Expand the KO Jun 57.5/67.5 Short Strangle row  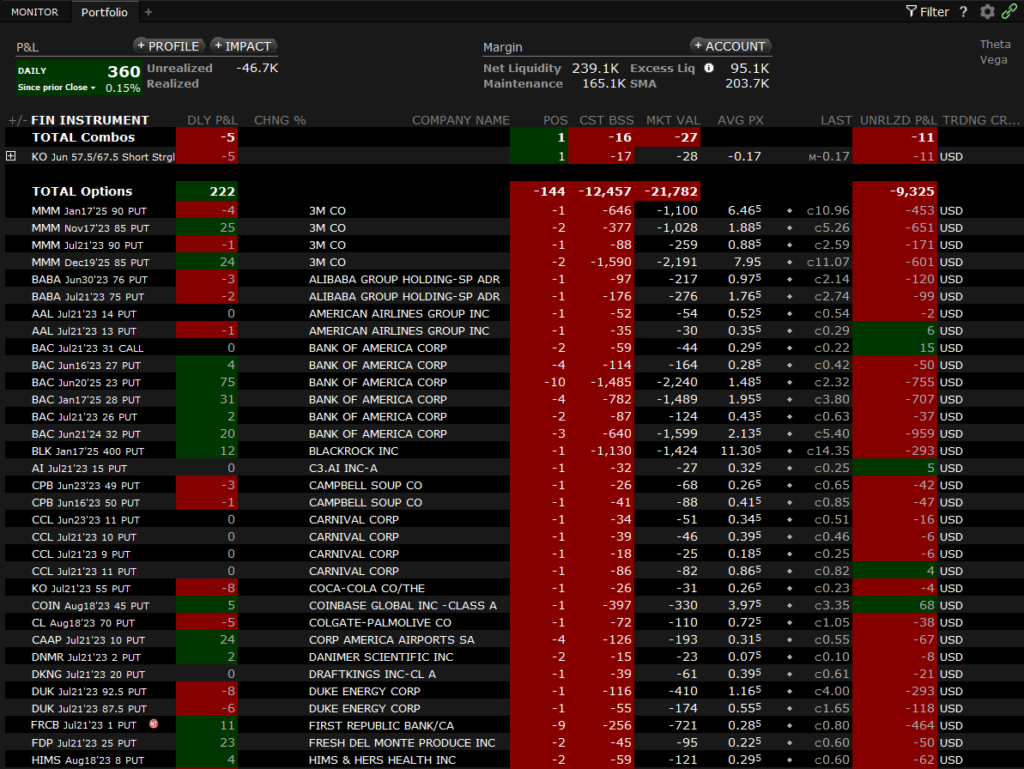(x=11, y=156)
